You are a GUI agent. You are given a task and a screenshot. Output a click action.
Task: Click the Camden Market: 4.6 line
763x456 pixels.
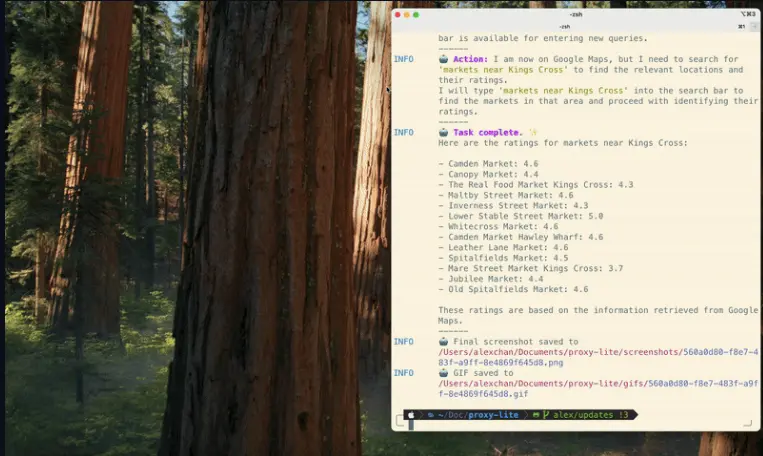pyautogui.click(x=488, y=164)
